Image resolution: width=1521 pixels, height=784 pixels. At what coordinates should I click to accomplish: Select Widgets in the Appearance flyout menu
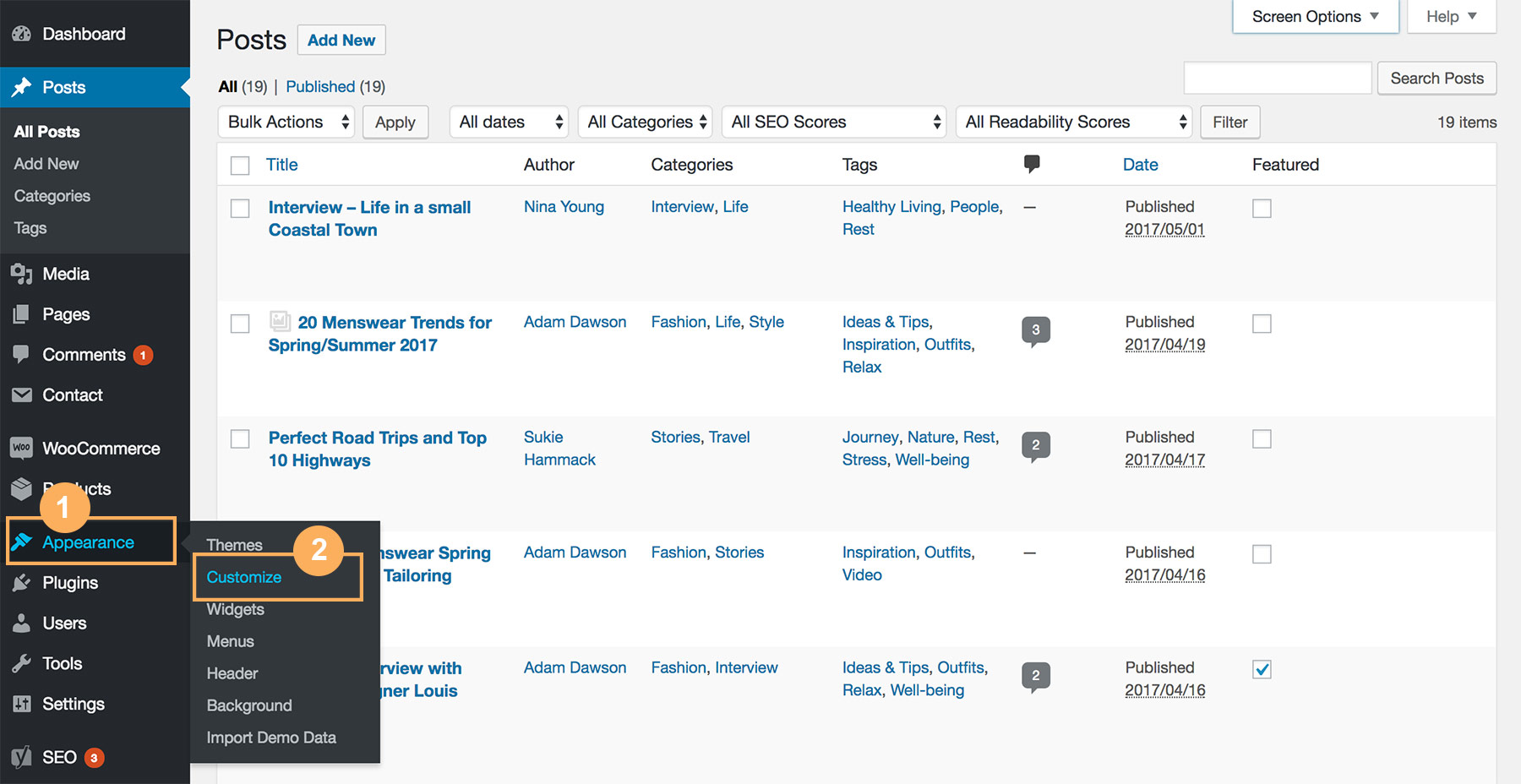[236, 609]
